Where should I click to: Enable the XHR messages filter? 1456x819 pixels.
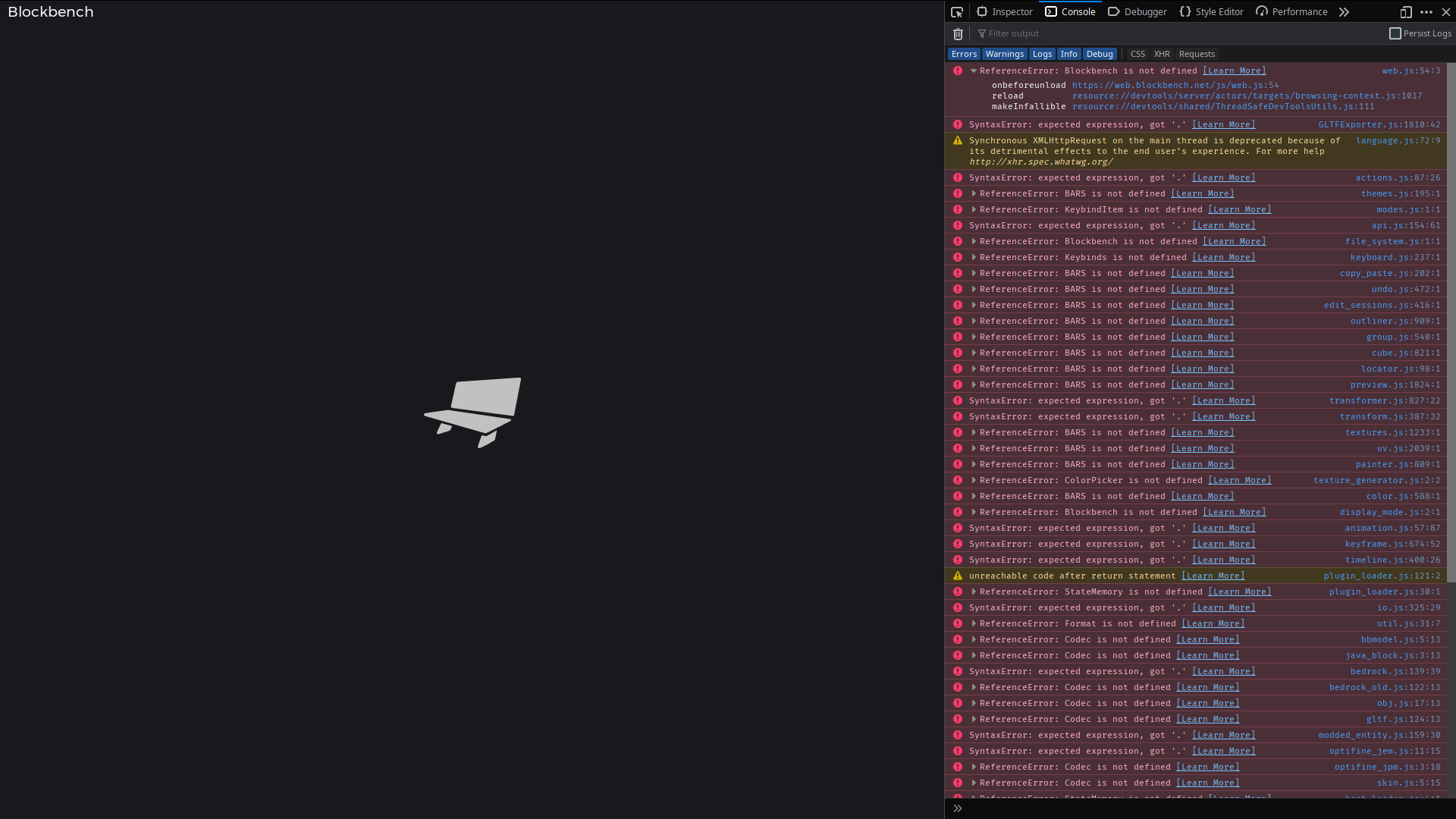[x=1162, y=53]
